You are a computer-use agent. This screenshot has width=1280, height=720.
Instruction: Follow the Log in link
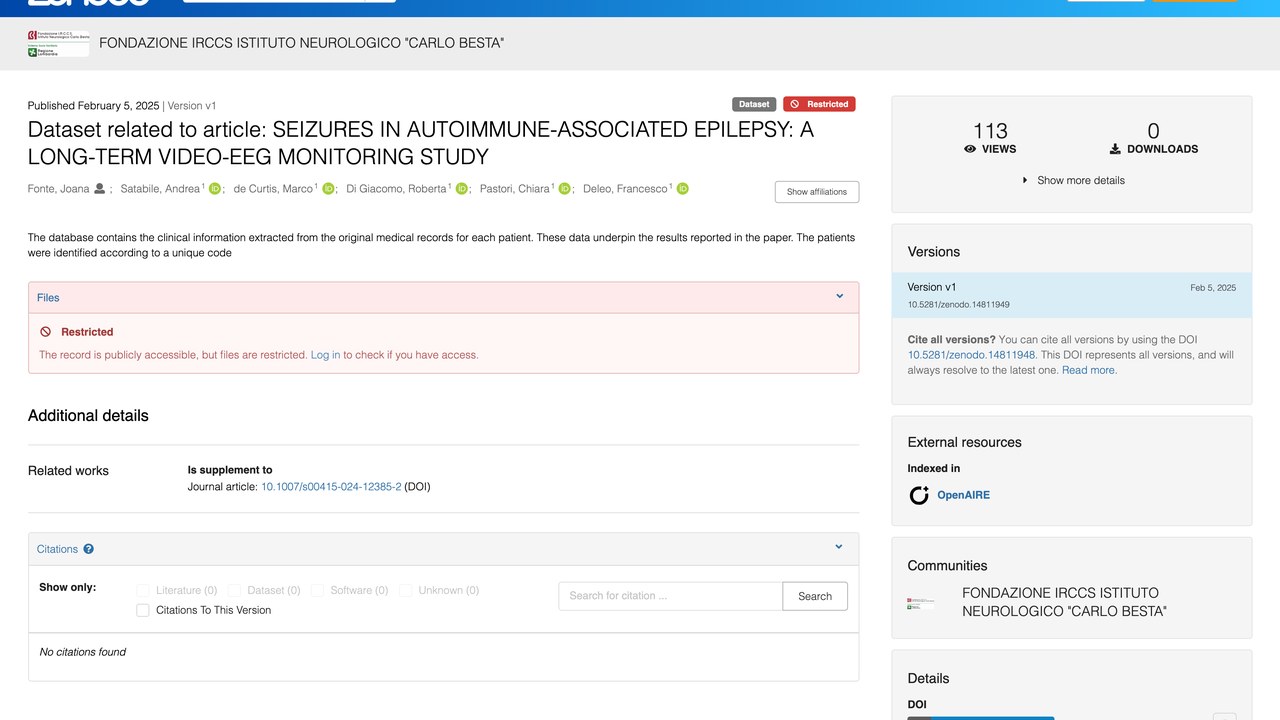[x=325, y=355]
